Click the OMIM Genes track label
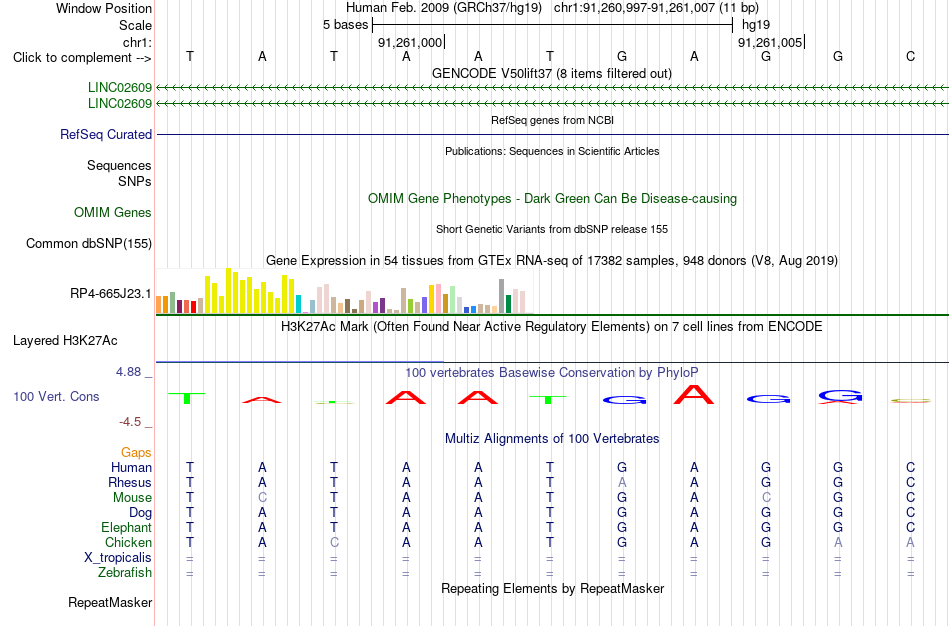 [113, 213]
